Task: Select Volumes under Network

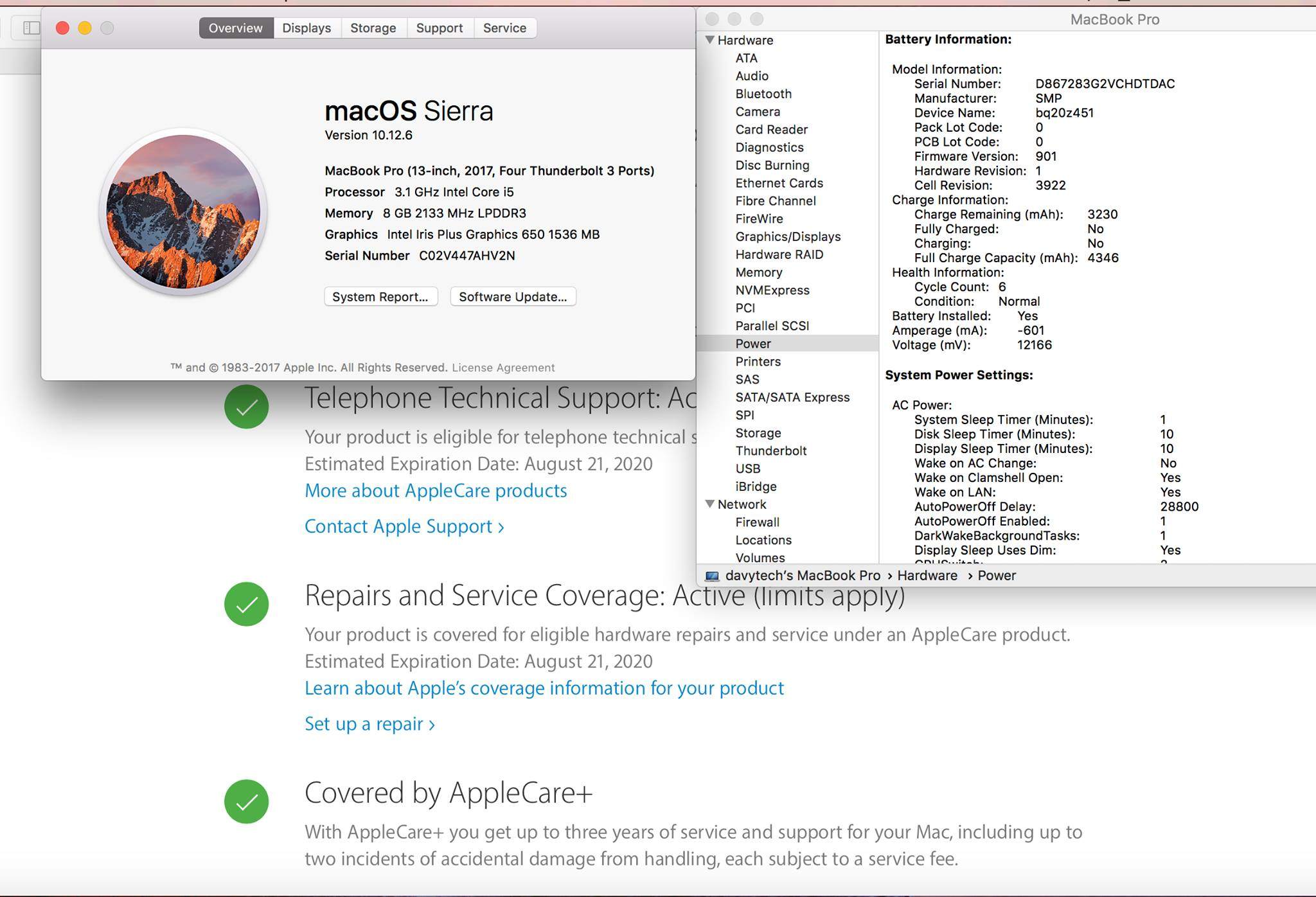Action: tap(760, 558)
